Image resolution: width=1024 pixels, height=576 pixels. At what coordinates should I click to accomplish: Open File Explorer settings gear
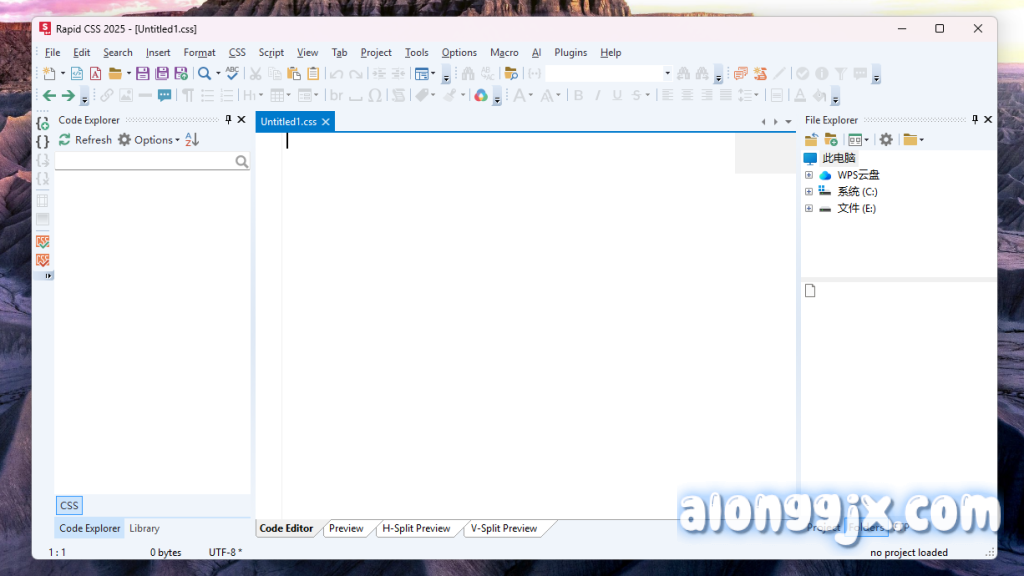tap(885, 140)
